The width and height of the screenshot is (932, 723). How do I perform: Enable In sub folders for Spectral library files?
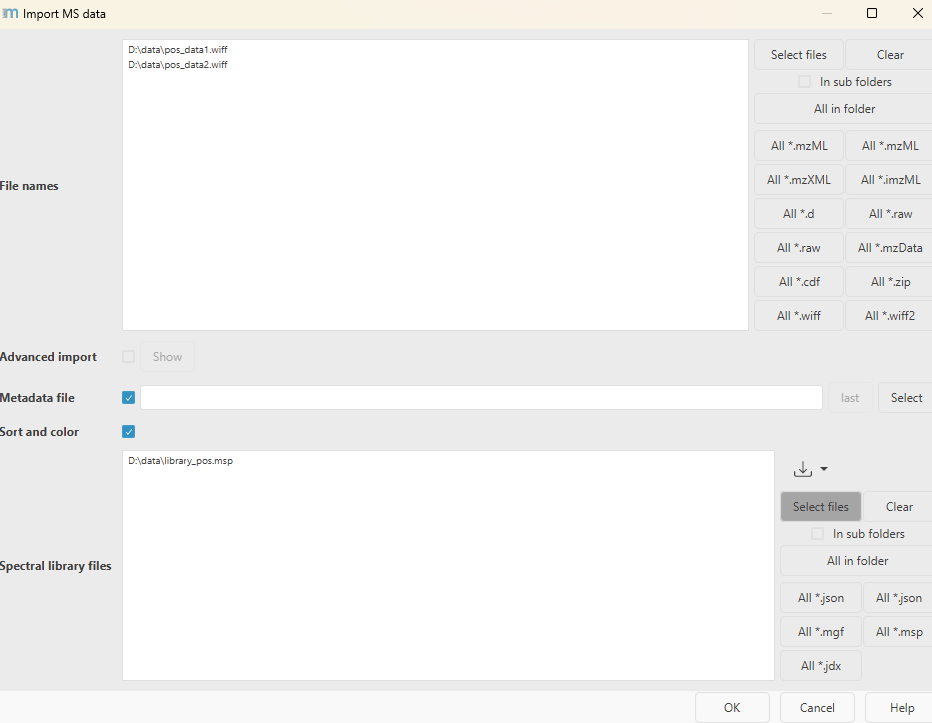pyautogui.click(x=817, y=534)
